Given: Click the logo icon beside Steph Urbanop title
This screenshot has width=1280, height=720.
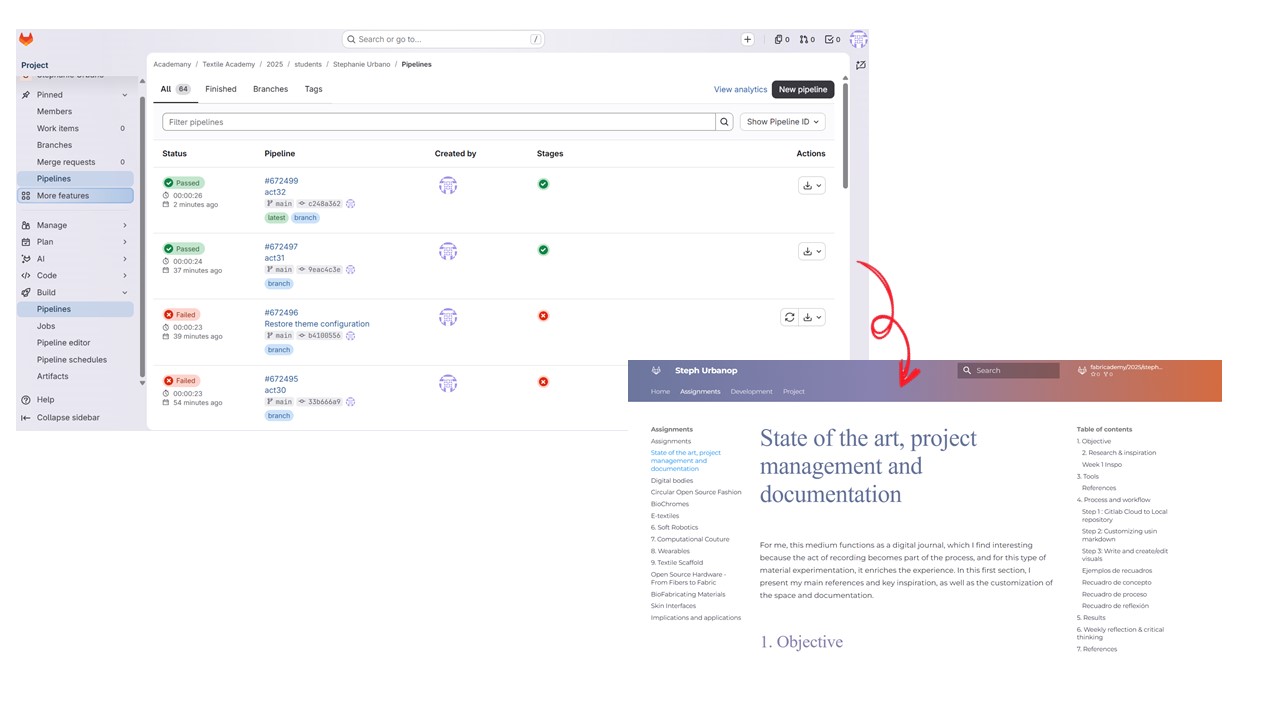Looking at the screenshot, I should [656, 370].
